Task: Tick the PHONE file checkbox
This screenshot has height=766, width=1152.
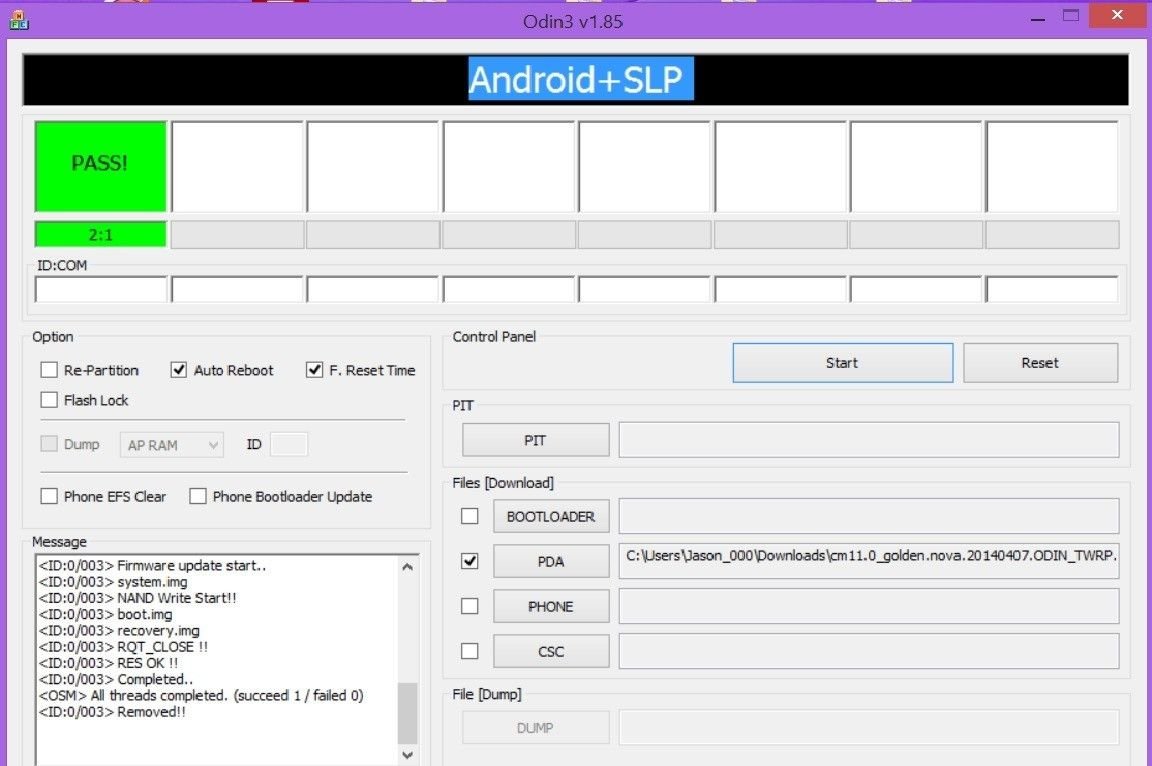Action: coord(469,606)
